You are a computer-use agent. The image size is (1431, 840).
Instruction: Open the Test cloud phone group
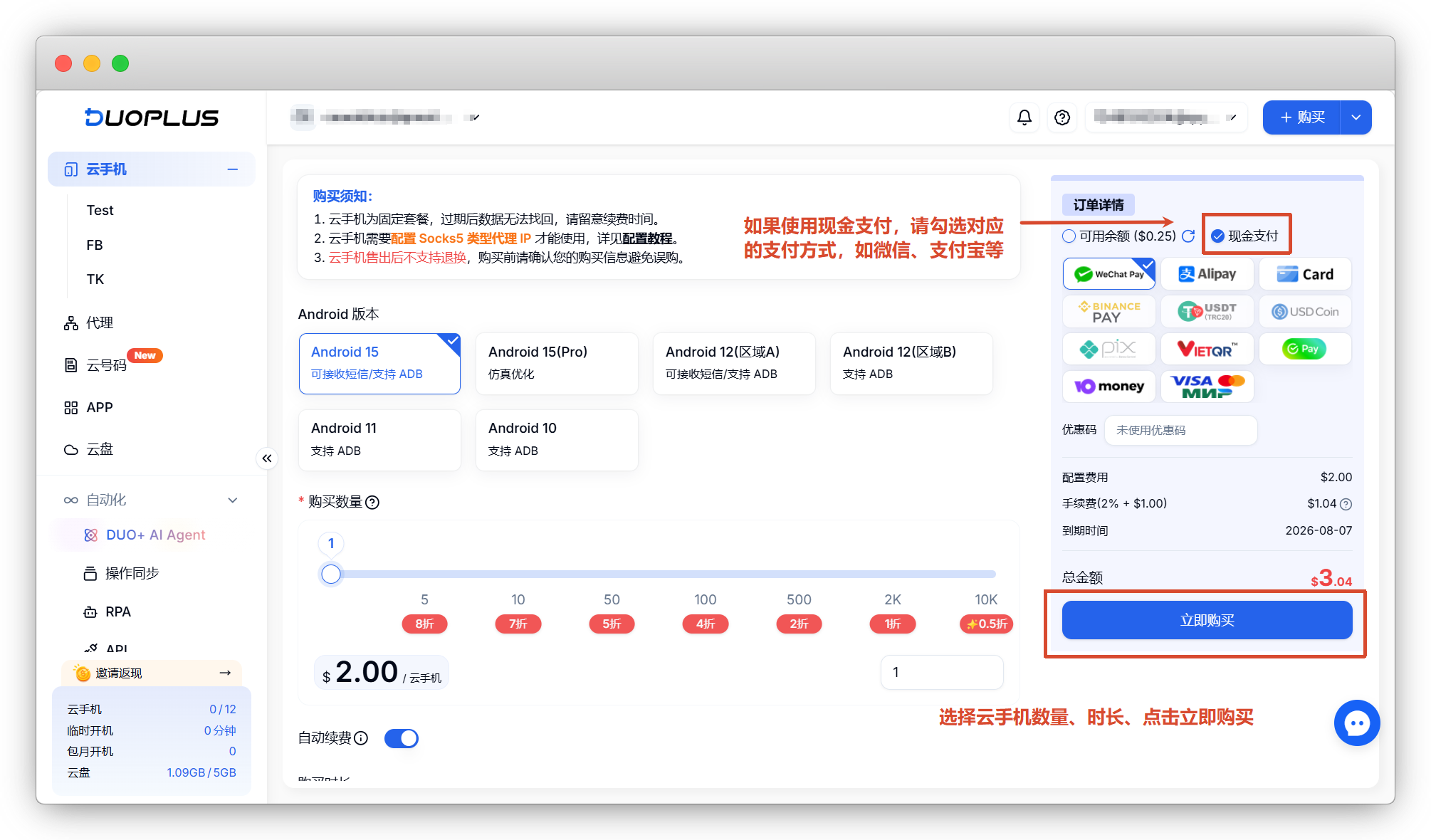[100, 211]
